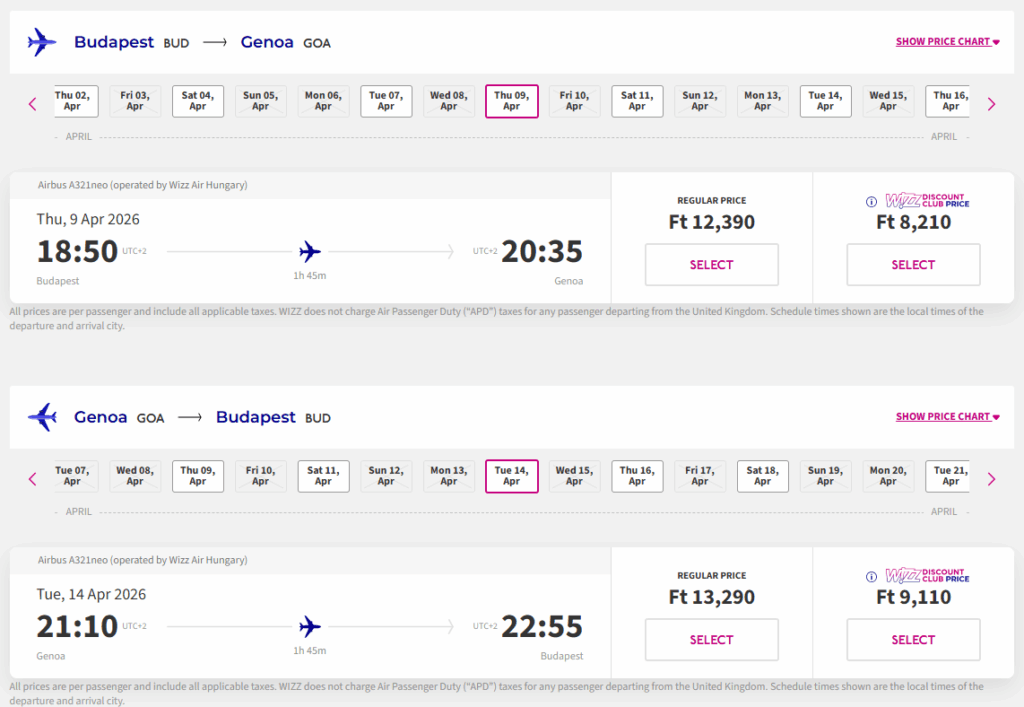Show later outbound dates with right arrow

click(x=991, y=104)
